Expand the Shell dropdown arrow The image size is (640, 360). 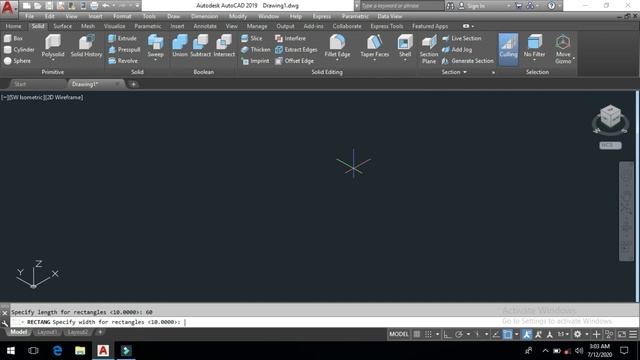tap(405, 60)
